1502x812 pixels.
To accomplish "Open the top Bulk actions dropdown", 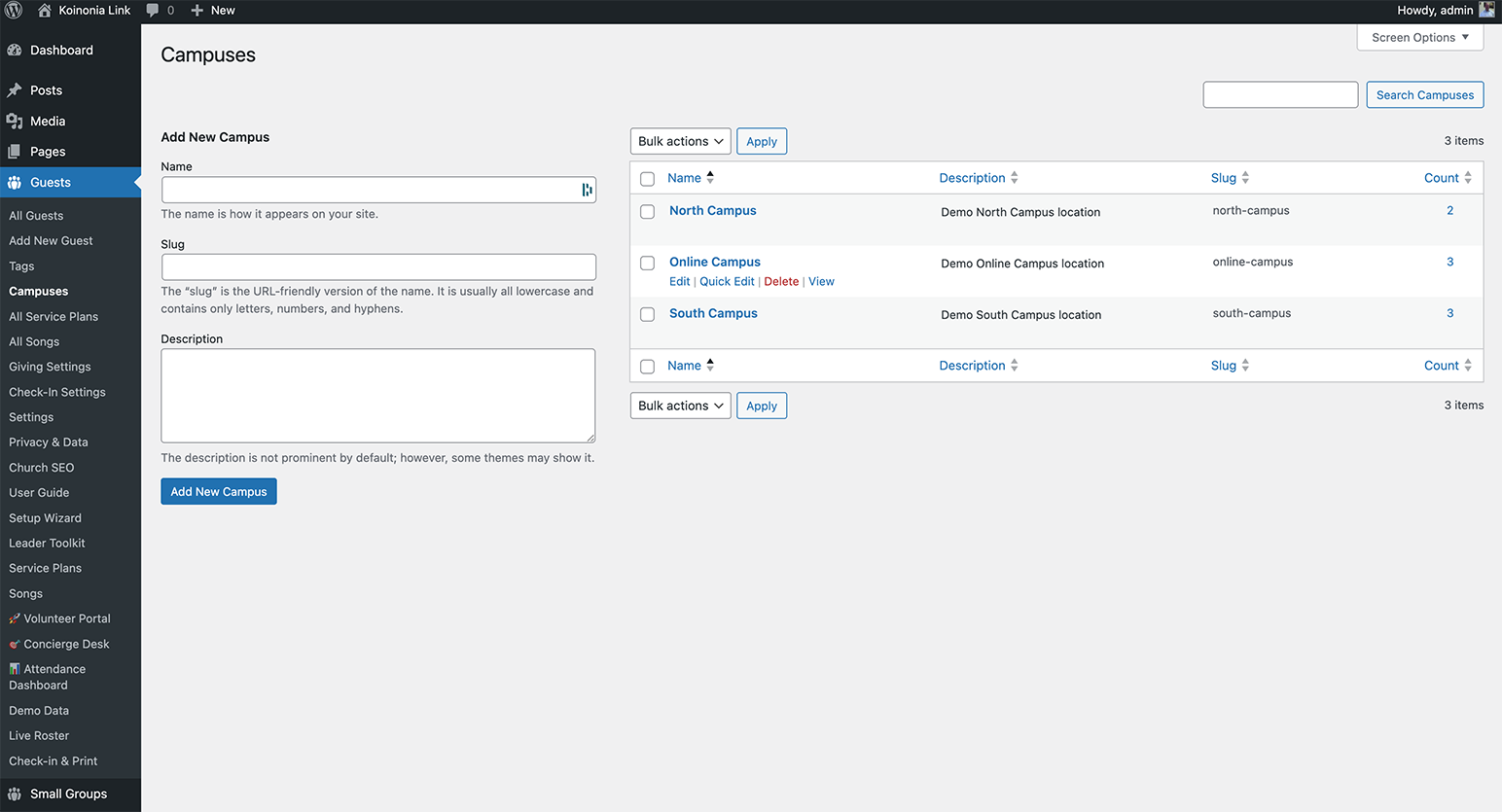I will coord(680,142).
